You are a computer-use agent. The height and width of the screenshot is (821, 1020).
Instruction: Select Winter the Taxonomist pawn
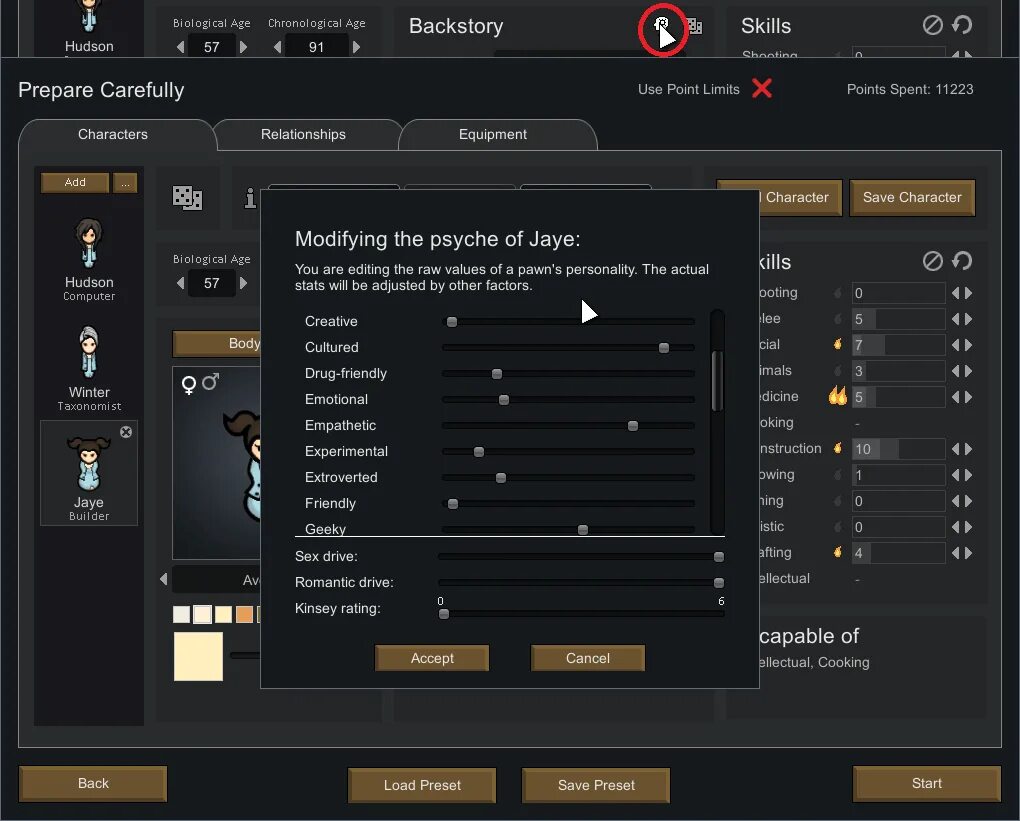pyautogui.click(x=89, y=369)
